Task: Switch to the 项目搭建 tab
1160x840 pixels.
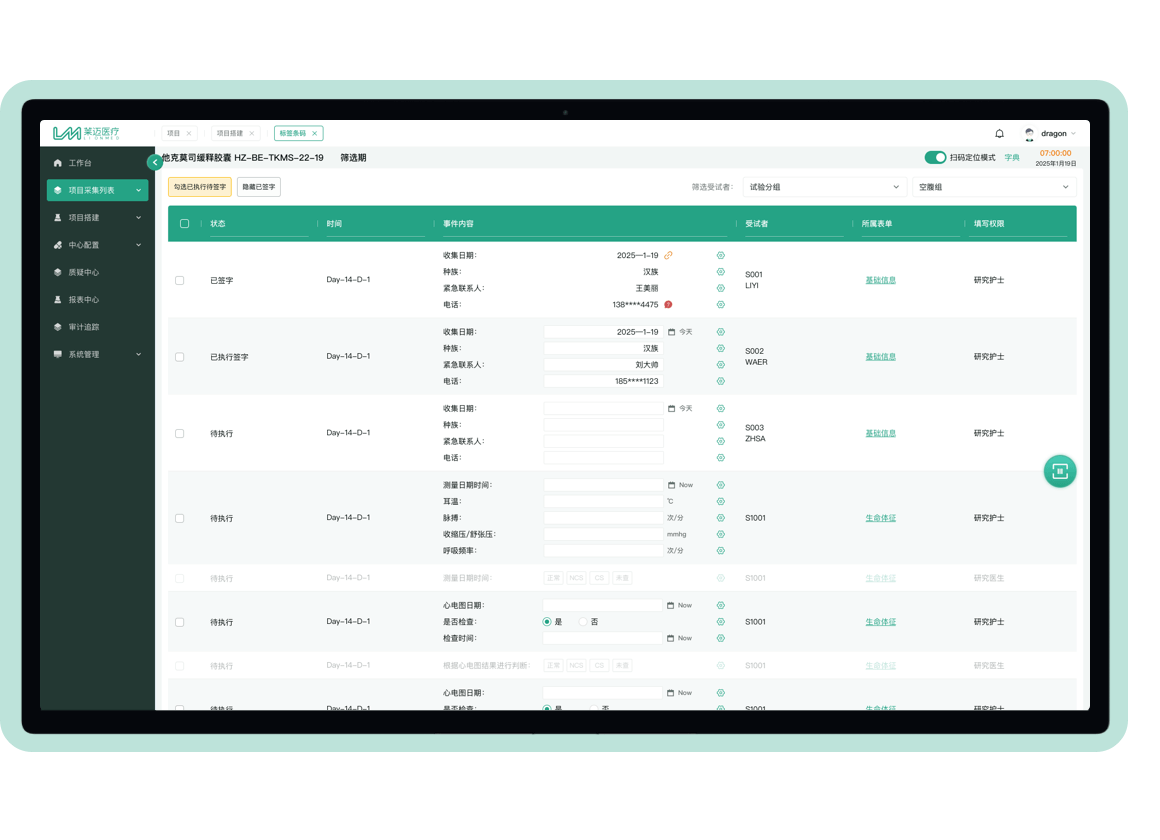Action: pyautogui.click(x=230, y=133)
